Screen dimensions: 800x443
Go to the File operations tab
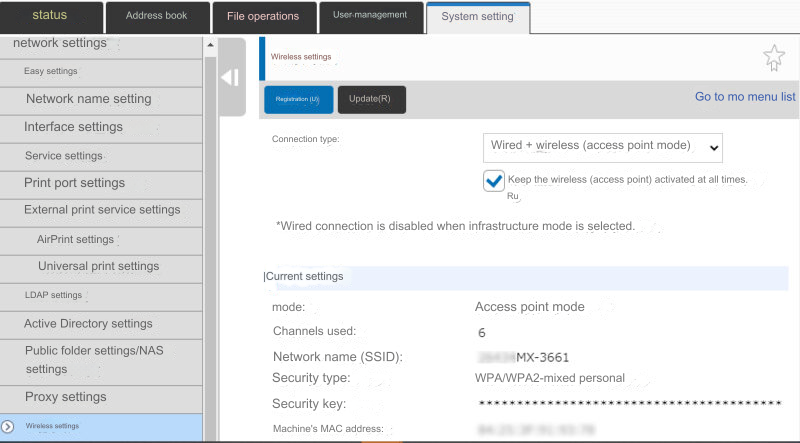pos(263,16)
